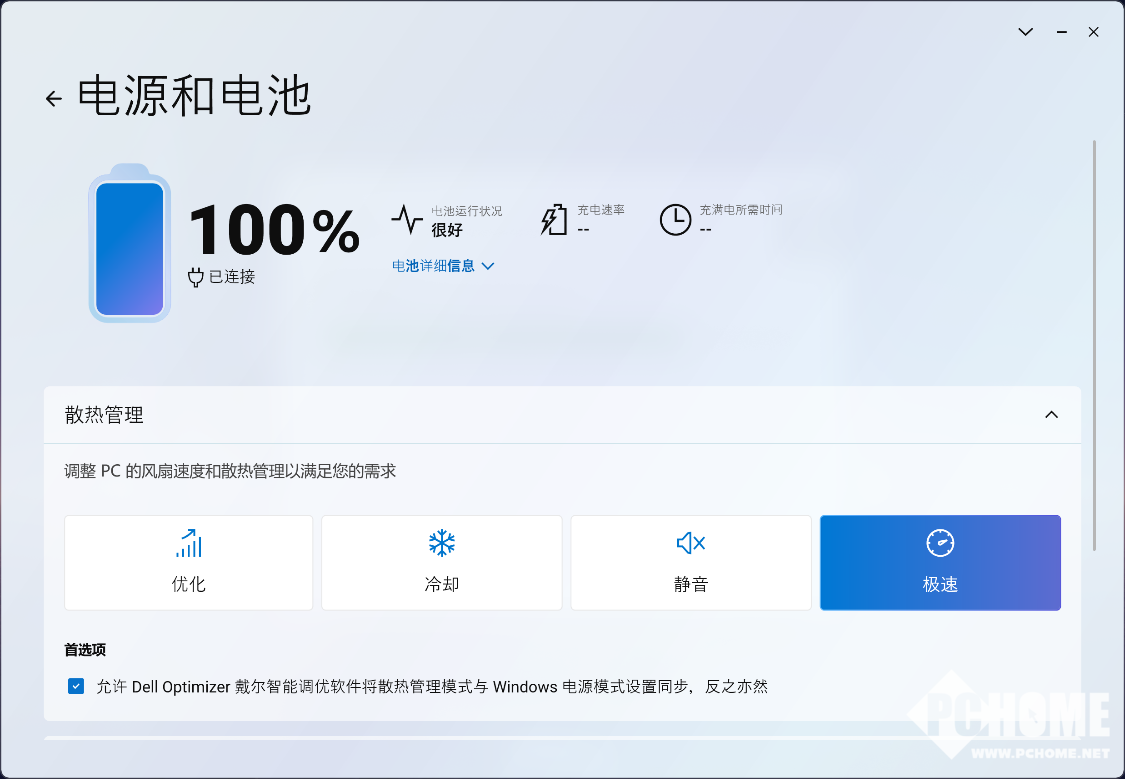This screenshot has width=1125, height=779.
Task: Click the muted speaker icon for quiet mode
Action: click(691, 544)
